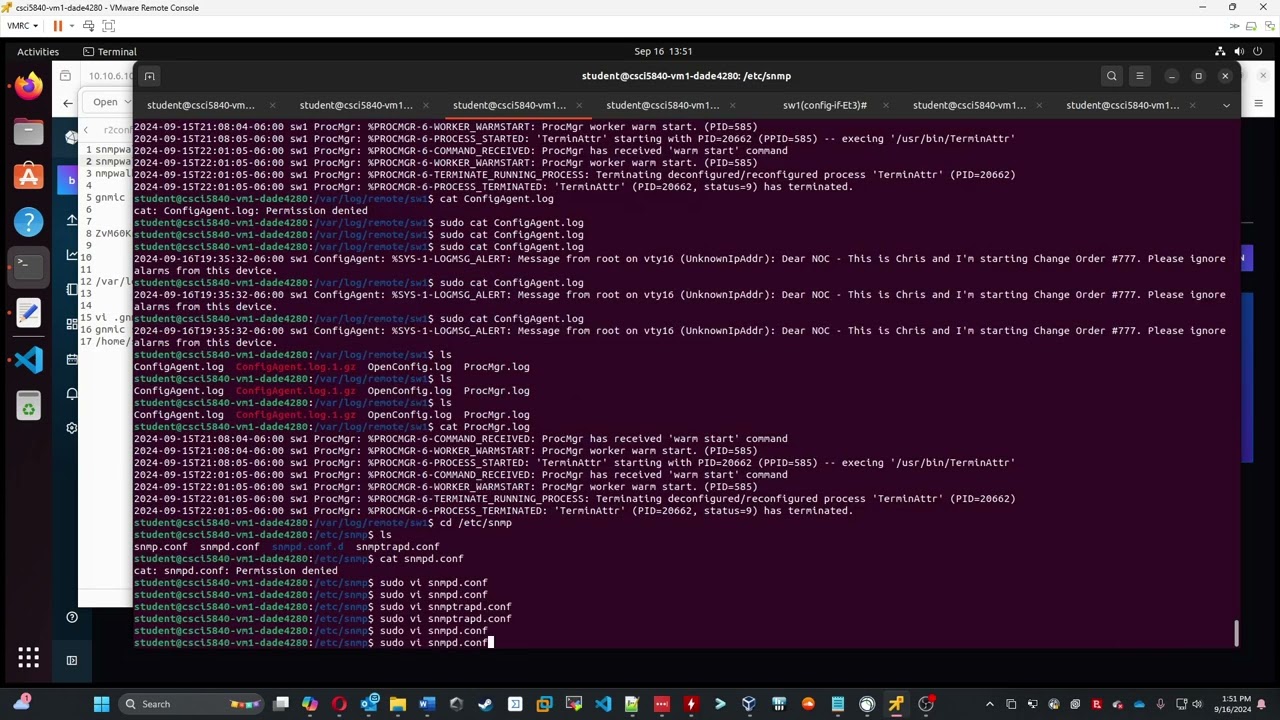Viewport: 1280px width, 720px height.
Task: Click the terminal scrollbar thumb
Action: coord(1236,633)
